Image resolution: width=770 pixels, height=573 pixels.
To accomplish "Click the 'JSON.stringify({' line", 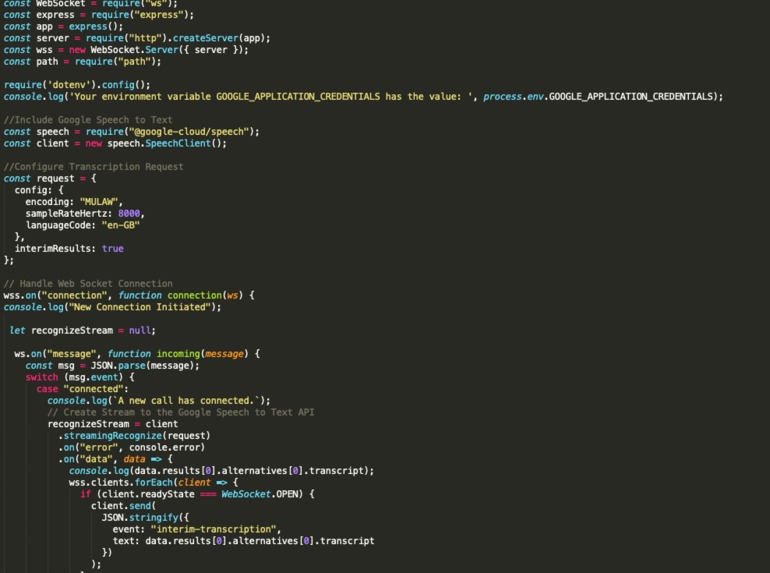I will [145, 518].
